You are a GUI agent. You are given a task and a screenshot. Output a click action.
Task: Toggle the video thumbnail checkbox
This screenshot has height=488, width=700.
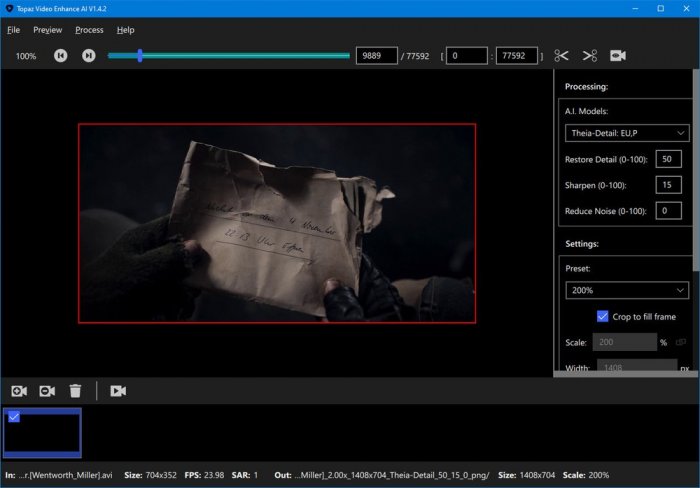tap(14, 417)
